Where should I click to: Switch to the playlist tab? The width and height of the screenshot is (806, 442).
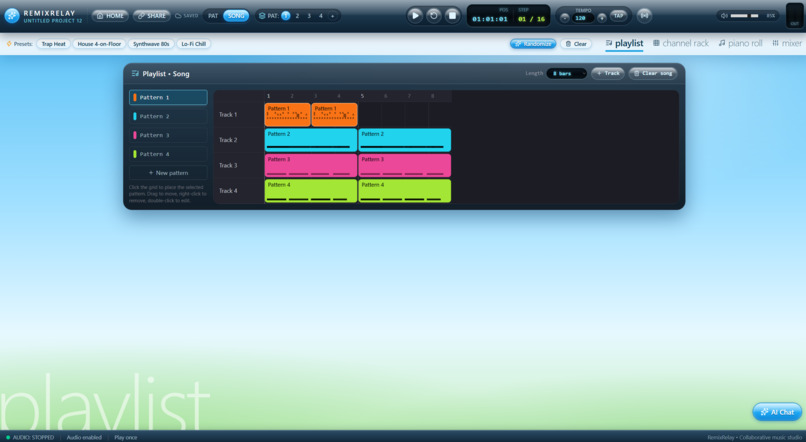[x=624, y=44]
